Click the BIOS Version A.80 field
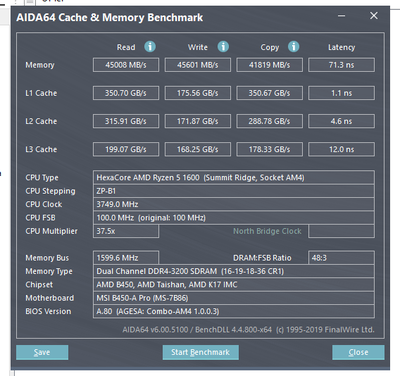This screenshot has width=400, height=376. [x=234, y=311]
